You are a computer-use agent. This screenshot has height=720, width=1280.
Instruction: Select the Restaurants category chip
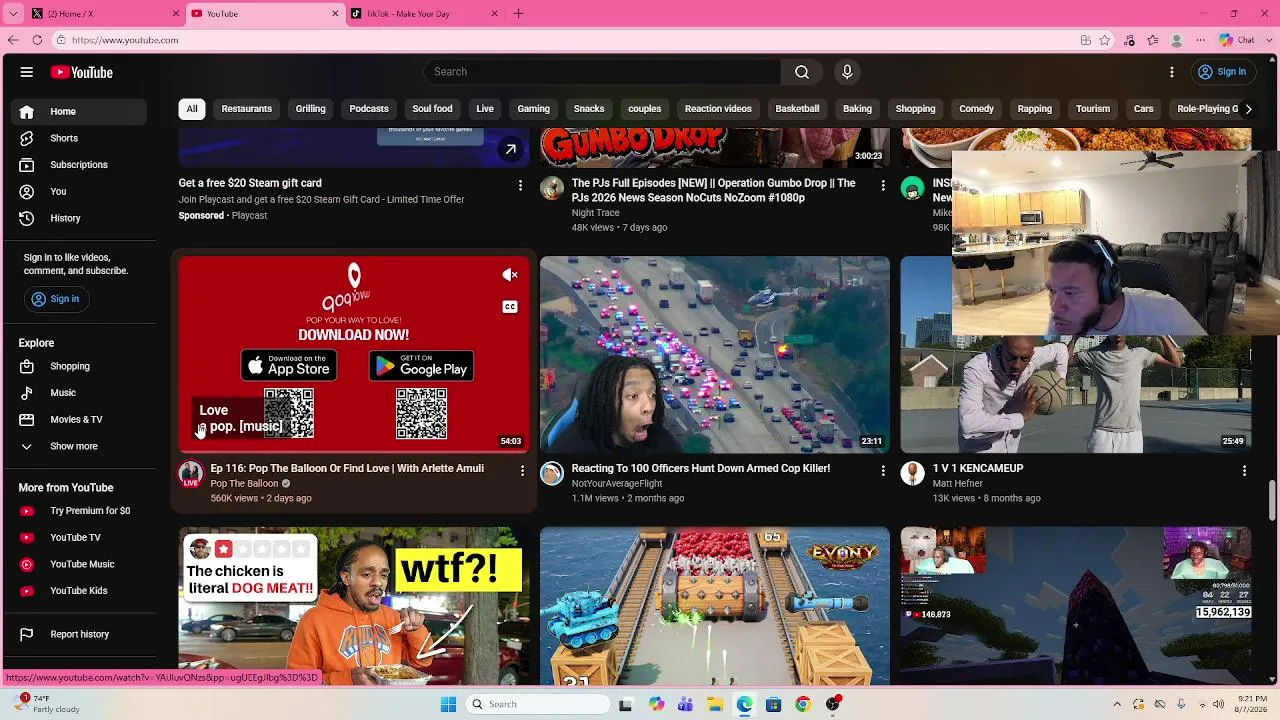coord(247,109)
